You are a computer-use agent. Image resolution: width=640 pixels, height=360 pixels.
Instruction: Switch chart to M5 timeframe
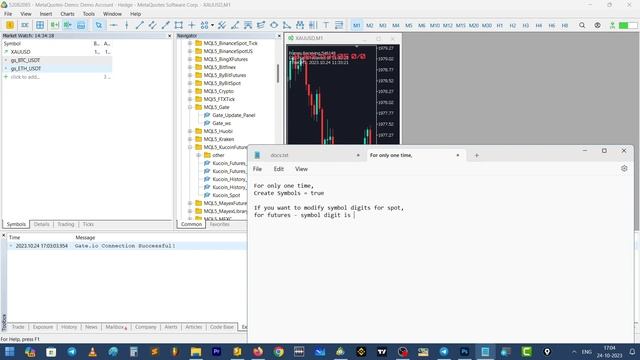pos(409,25)
